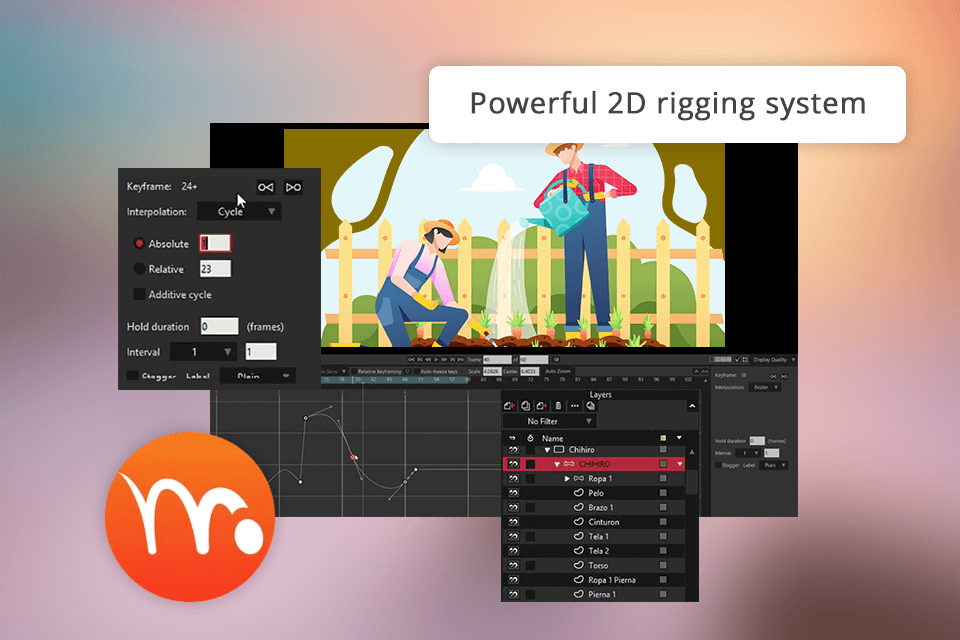Click frame 72 on the timeline ruler
The height and width of the screenshot is (640, 960).
(x=531, y=380)
